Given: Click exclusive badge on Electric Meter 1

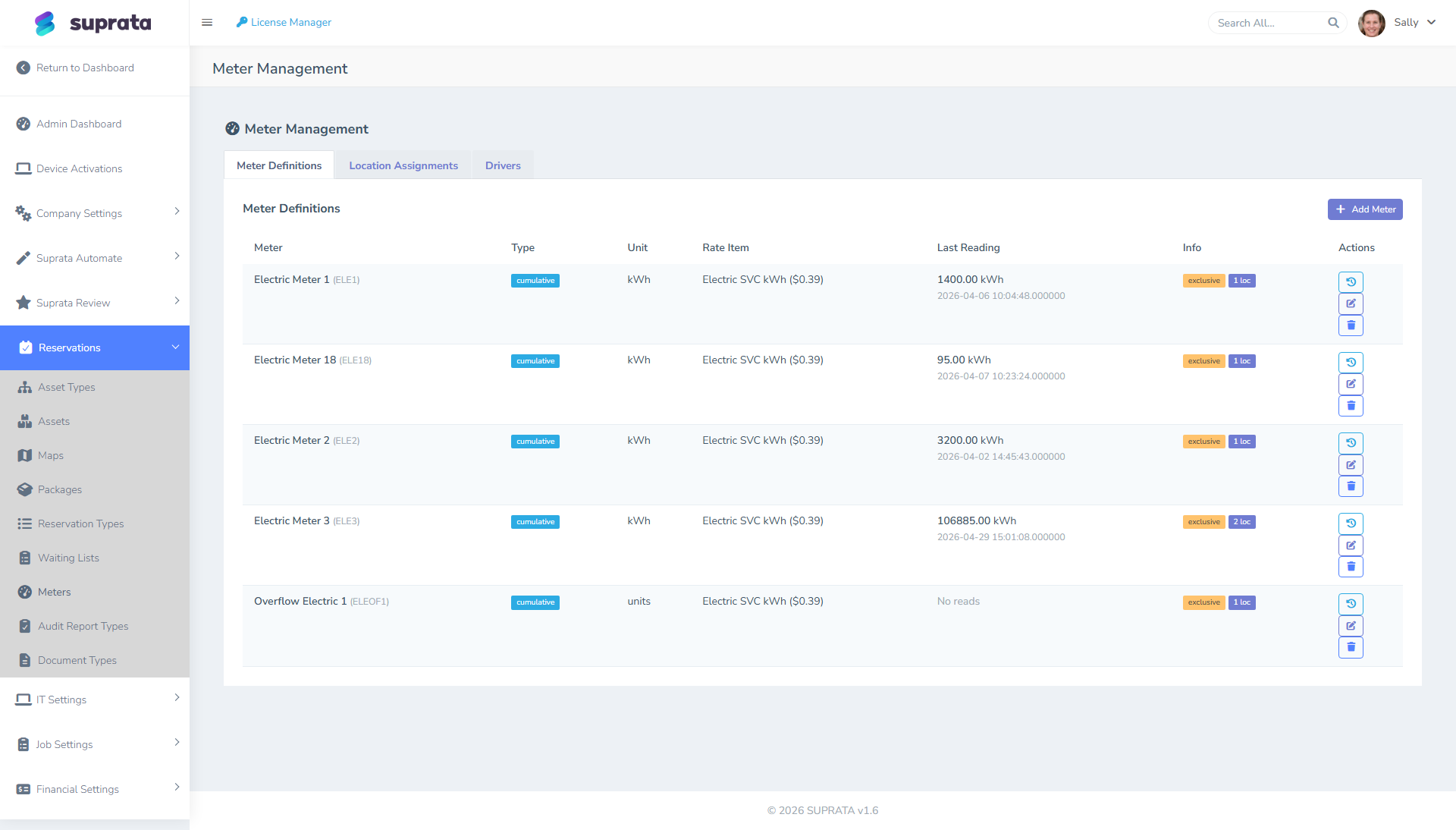Looking at the screenshot, I should coord(1203,281).
